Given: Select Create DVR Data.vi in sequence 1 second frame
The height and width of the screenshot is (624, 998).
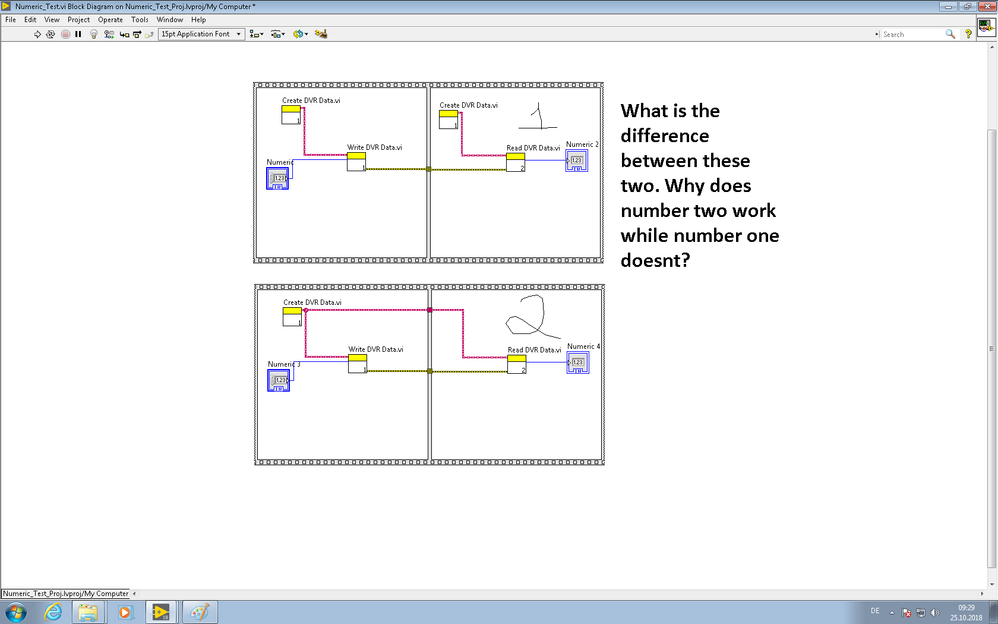Looking at the screenshot, I should coord(449,120).
